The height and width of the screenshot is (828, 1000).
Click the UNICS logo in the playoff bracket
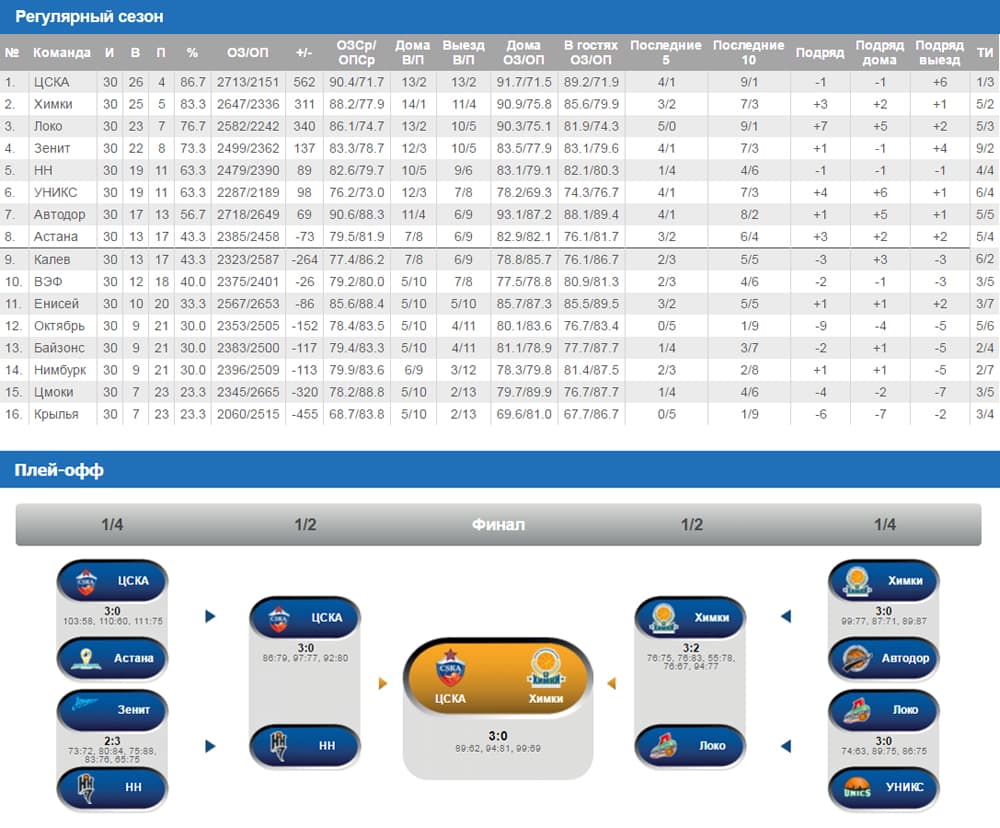(856, 787)
